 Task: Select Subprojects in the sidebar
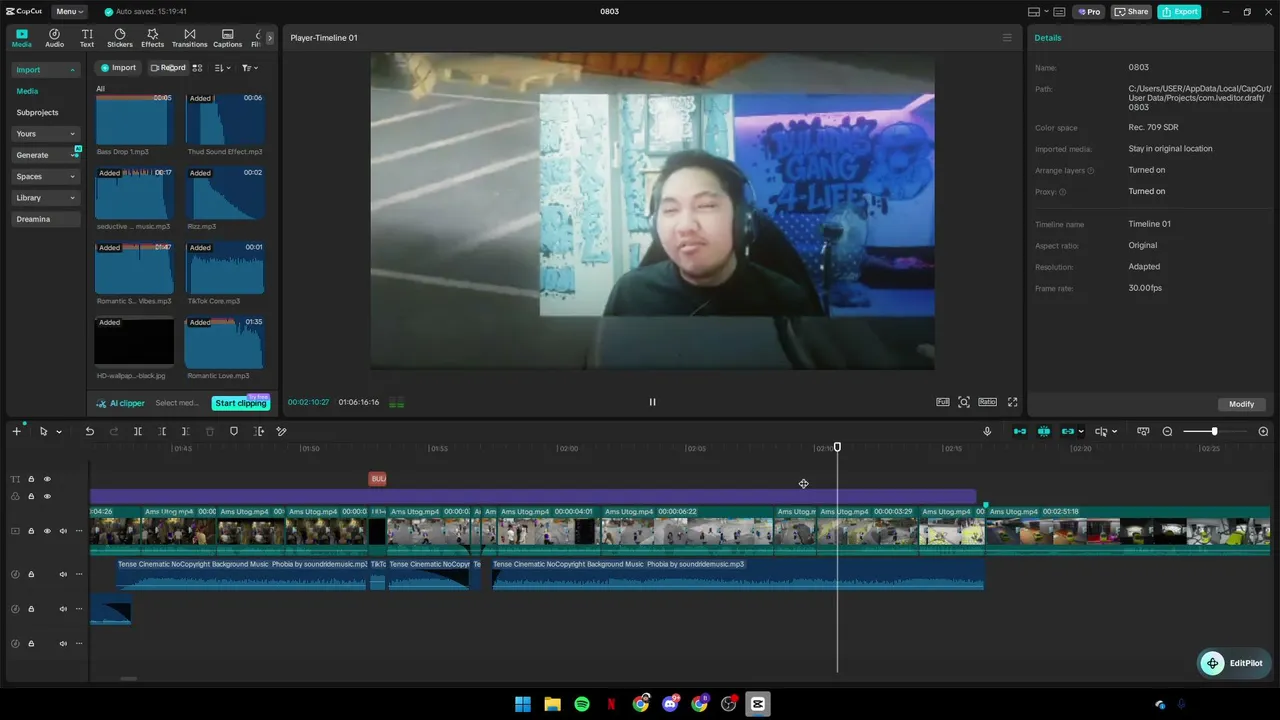tap(37, 113)
